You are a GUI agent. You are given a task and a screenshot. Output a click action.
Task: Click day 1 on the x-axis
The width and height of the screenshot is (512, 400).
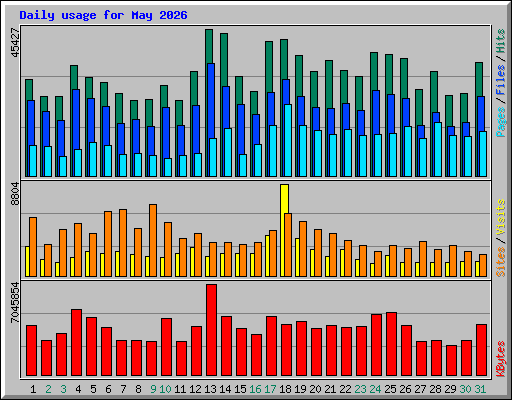click(33, 389)
